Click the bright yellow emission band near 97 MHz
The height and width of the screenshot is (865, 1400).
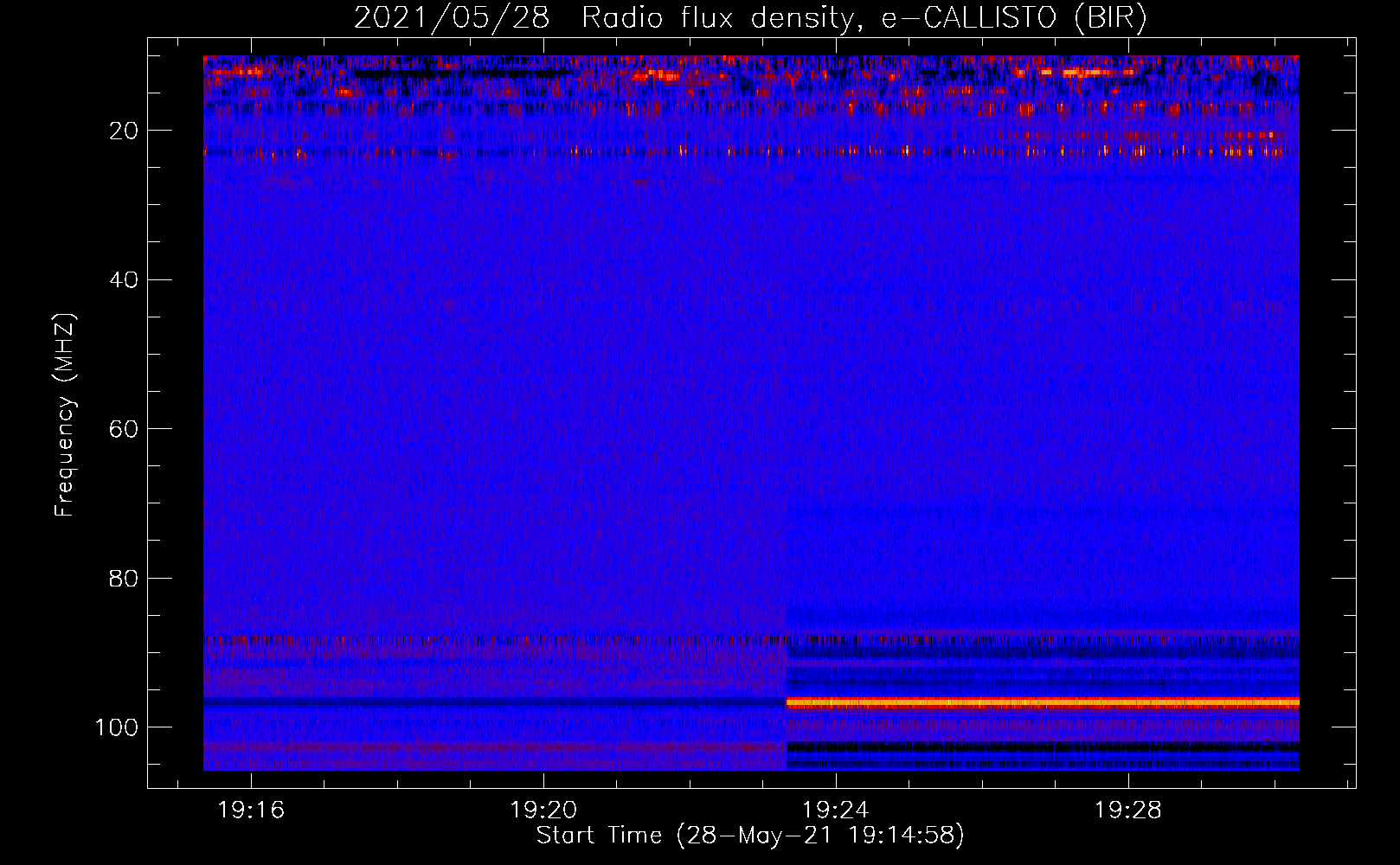[1043, 702]
